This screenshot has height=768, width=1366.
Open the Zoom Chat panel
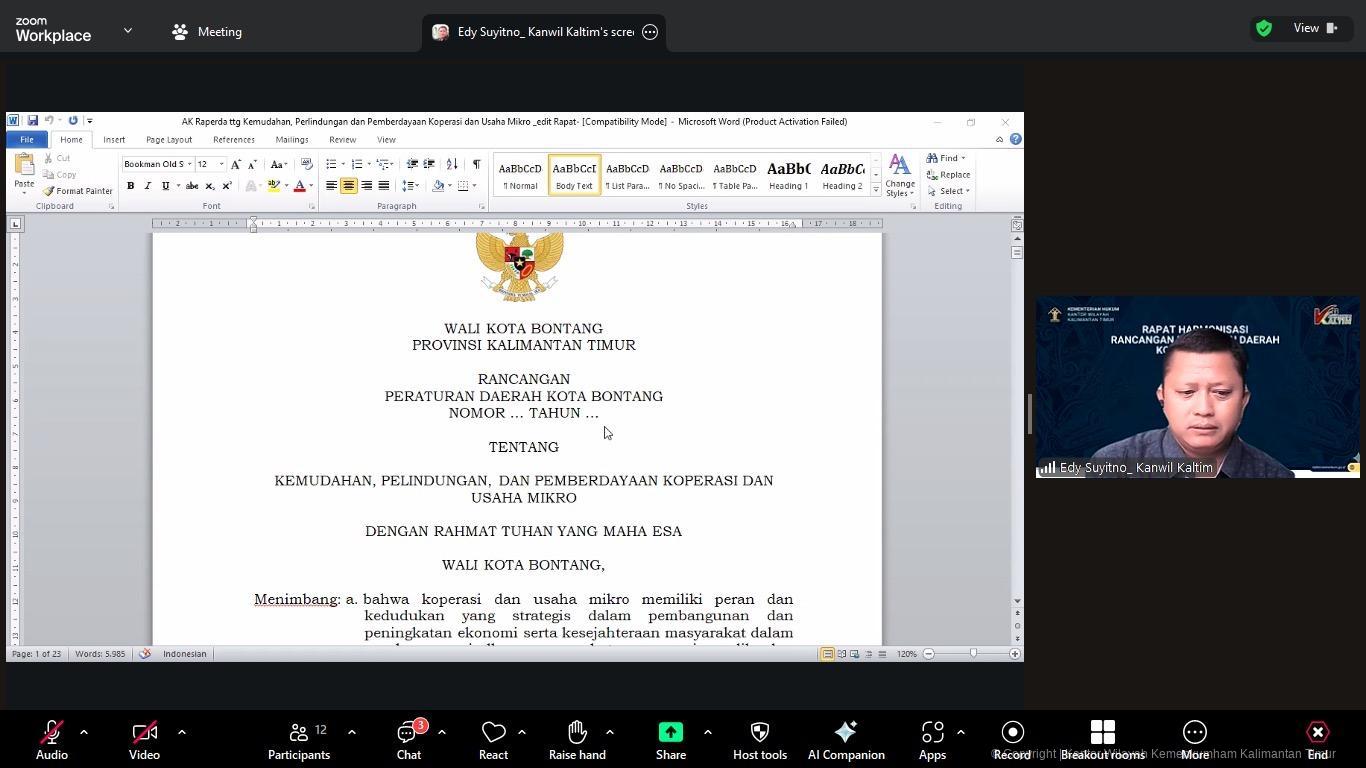[x=408, y=741]
